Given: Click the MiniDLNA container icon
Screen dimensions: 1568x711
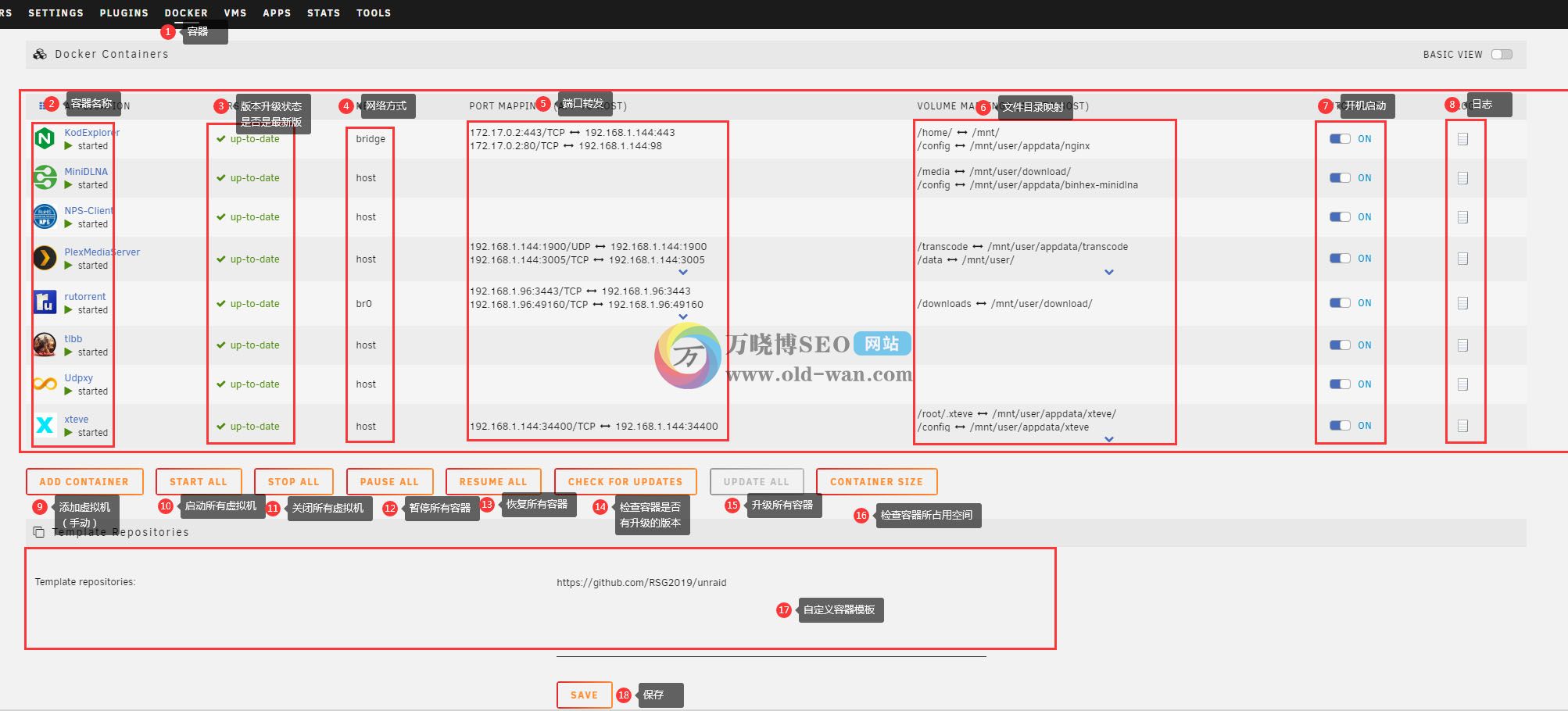Looking at the screenshot, I should (x=45, y=178).
